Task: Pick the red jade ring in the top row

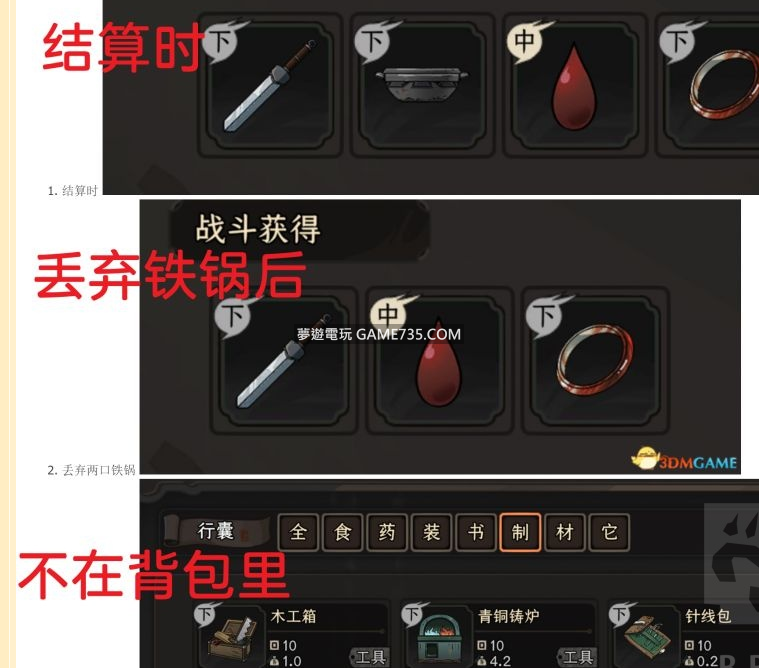Action: (708, 85)
